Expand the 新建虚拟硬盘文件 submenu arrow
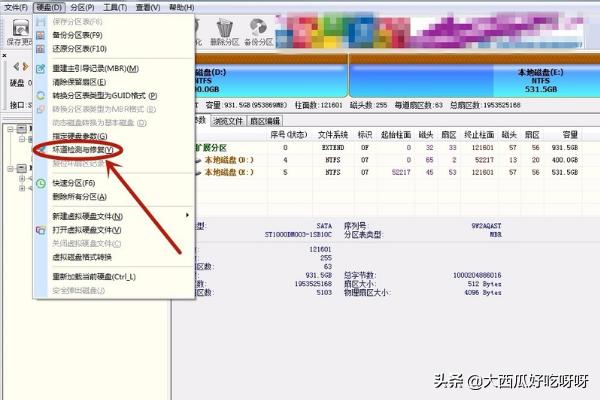 pyautogui.click(x=187, y=216)
